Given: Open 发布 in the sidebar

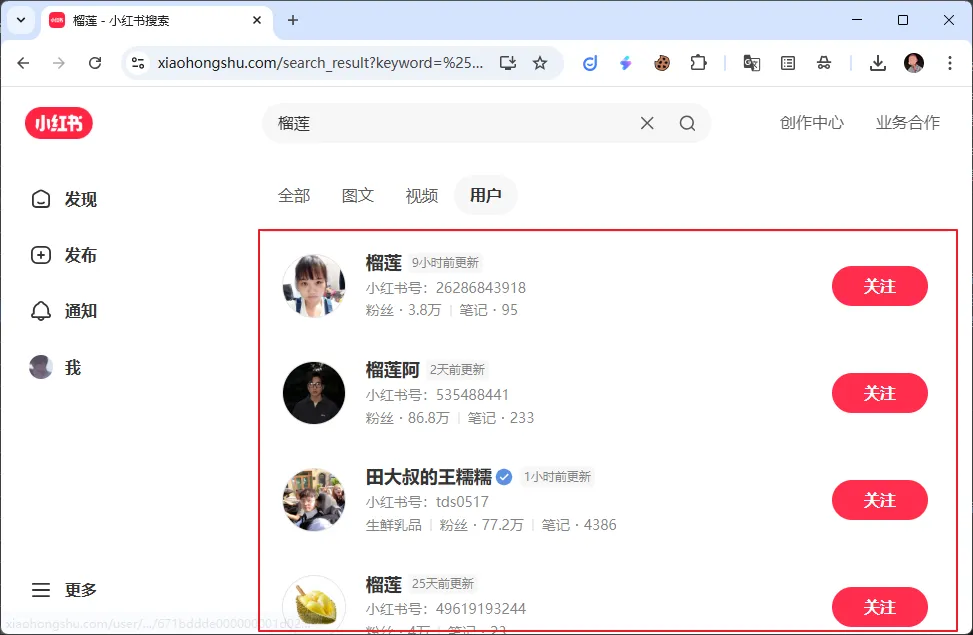Looking at the screenshot, I should click(65, 255).
